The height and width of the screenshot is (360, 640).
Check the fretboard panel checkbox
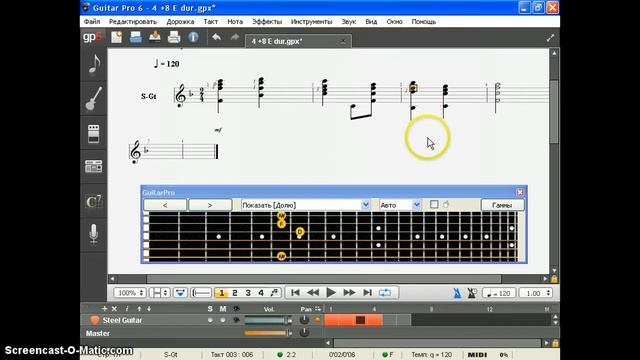point(434,204)
